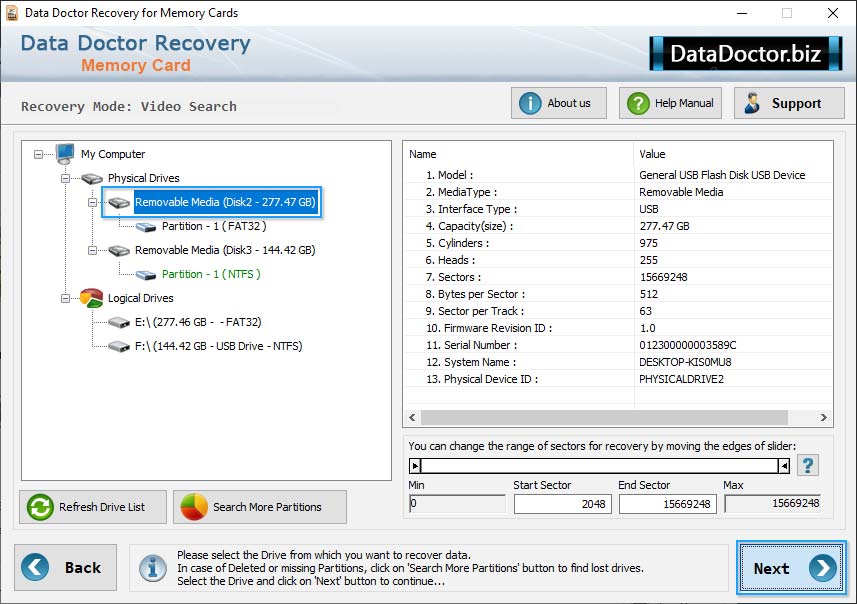This screenshot has height=604, width=857.
Task: Click the 'General USB Flash Disk USB Device' value
Action: 722,175
